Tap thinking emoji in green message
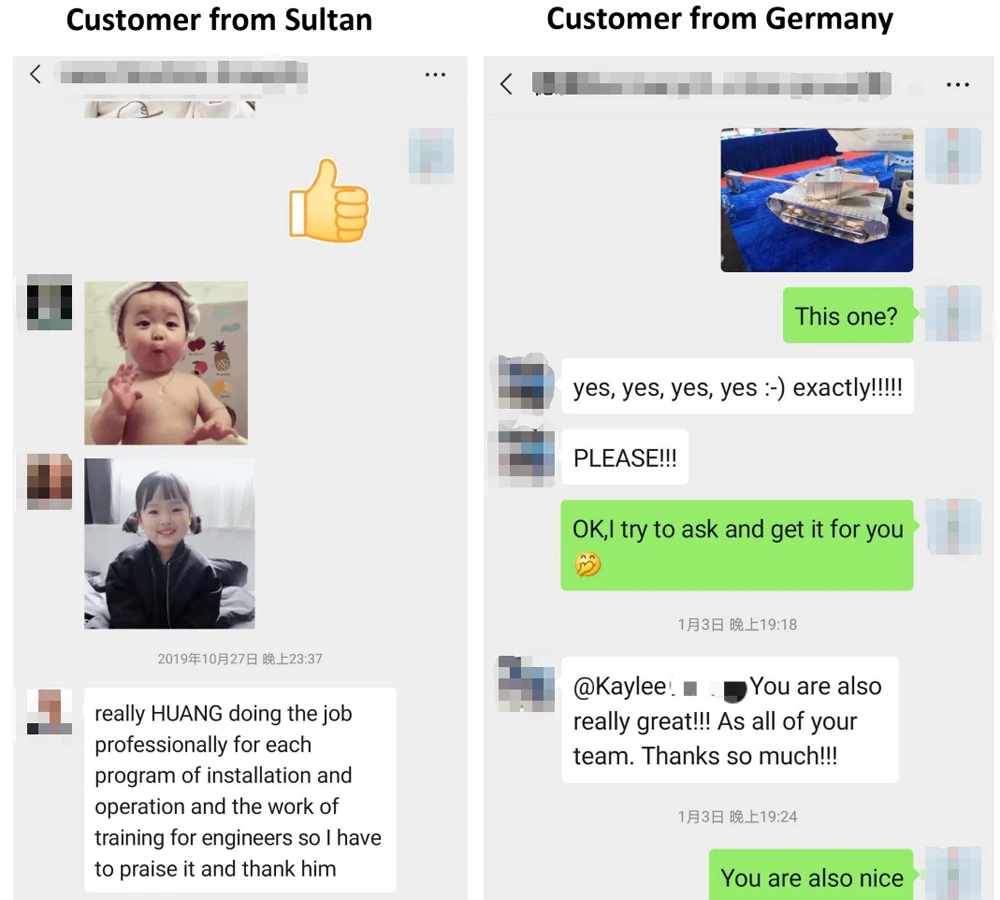 (587, 564)
